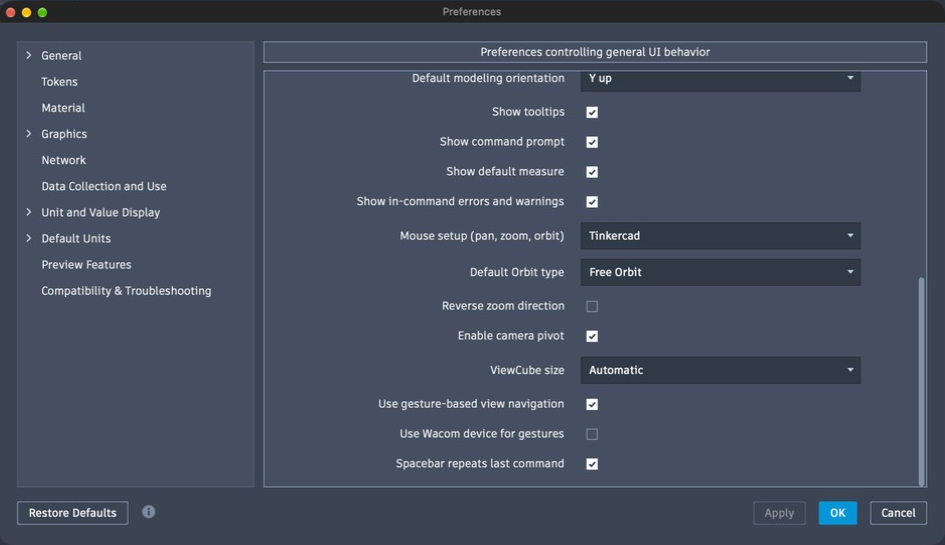Select Default Units in sidebar
This screenshot has width=945, height=545.
tap(76, 238)
